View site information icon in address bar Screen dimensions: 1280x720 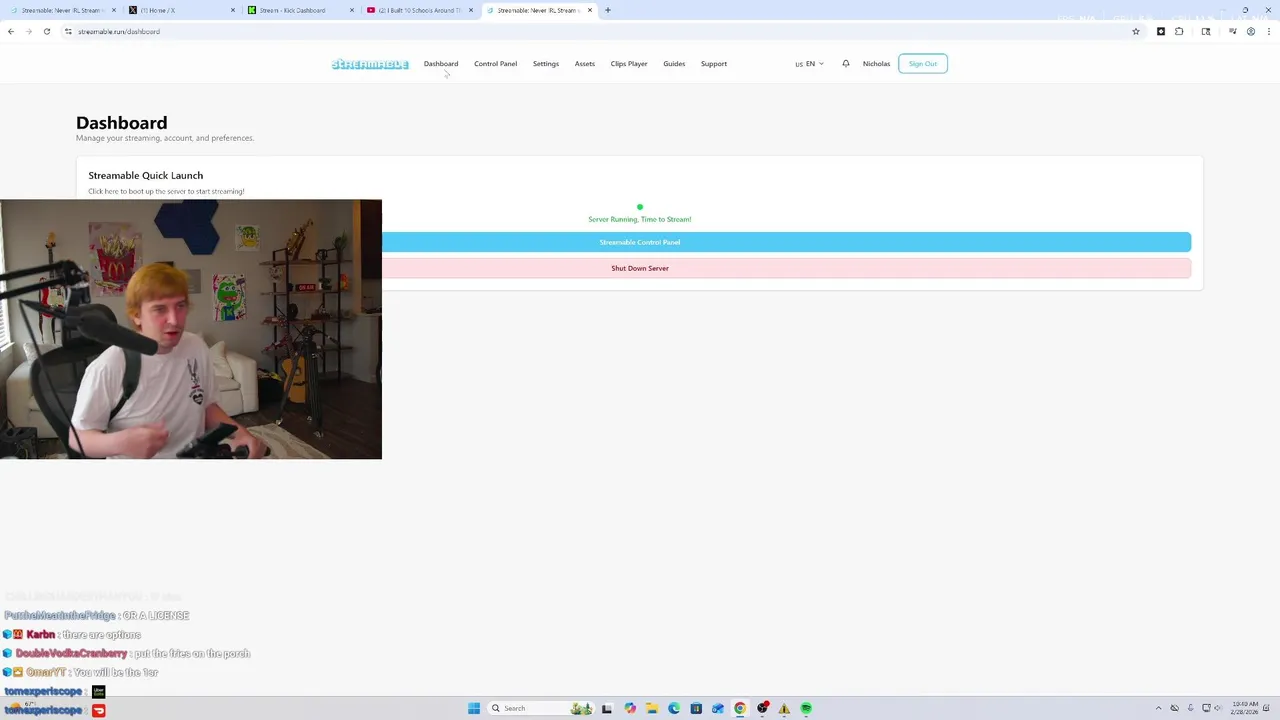(x=68, y=31)
